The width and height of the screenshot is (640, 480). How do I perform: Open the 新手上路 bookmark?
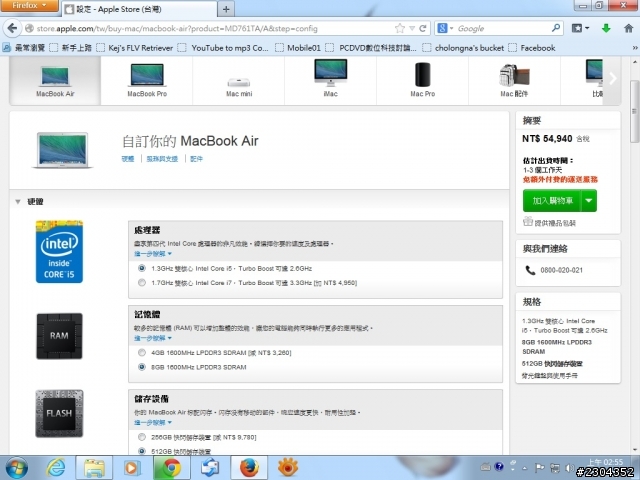[x=71, y=48]
